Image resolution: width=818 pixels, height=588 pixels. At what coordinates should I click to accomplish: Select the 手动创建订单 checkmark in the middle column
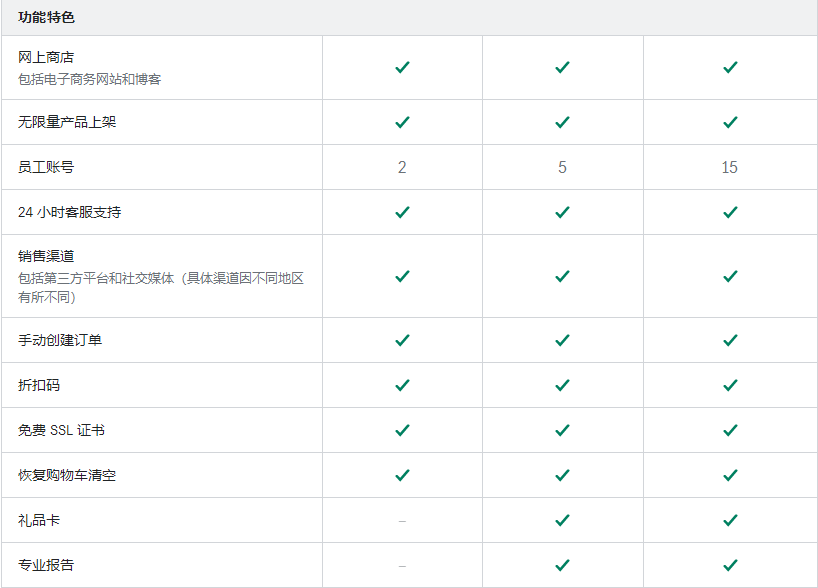(x=564, y=340)
